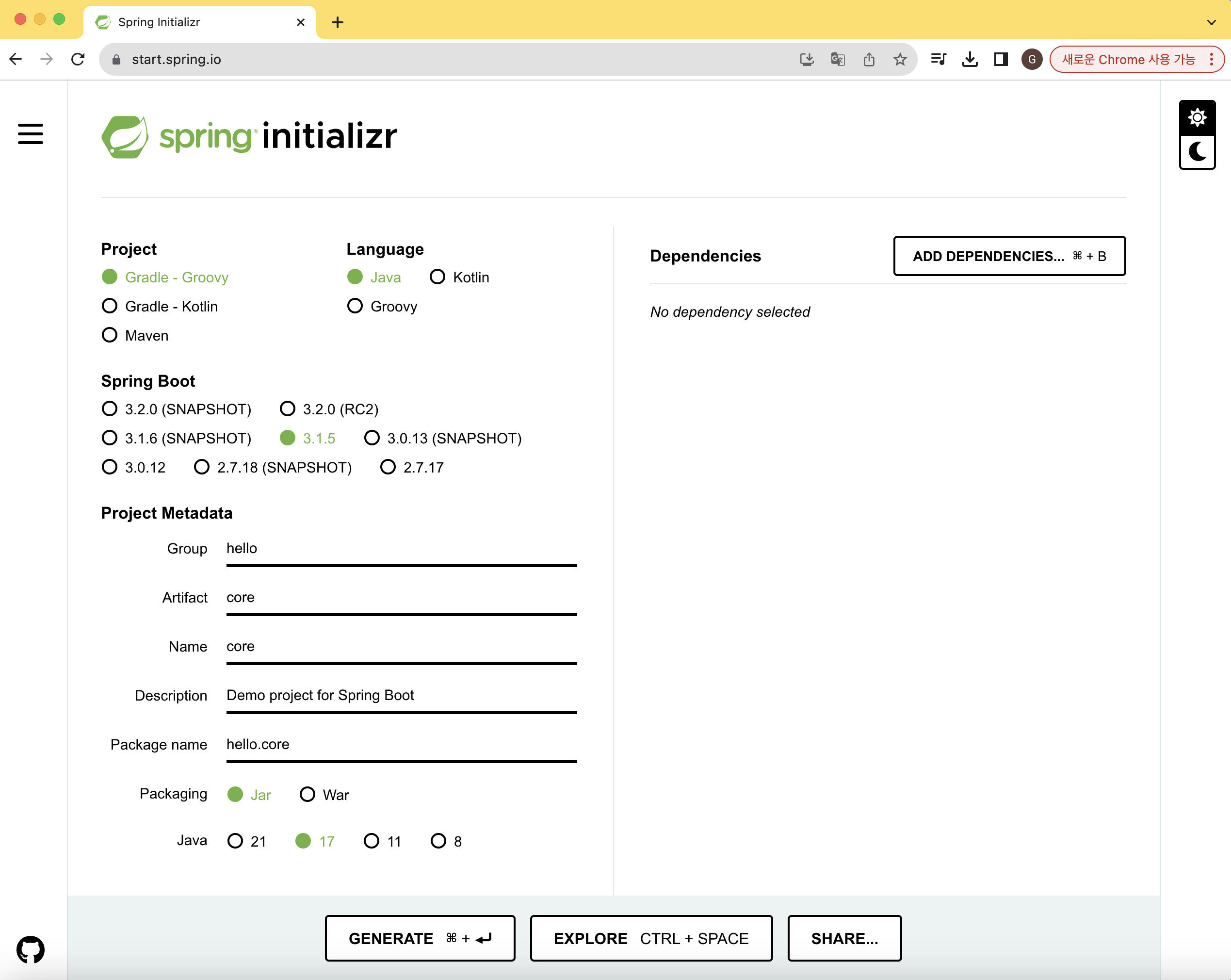Image resolution: width=1231 pixels, height=980 pixels.
Task: Click the Google Translate page icon
Action: click(838, 59)
